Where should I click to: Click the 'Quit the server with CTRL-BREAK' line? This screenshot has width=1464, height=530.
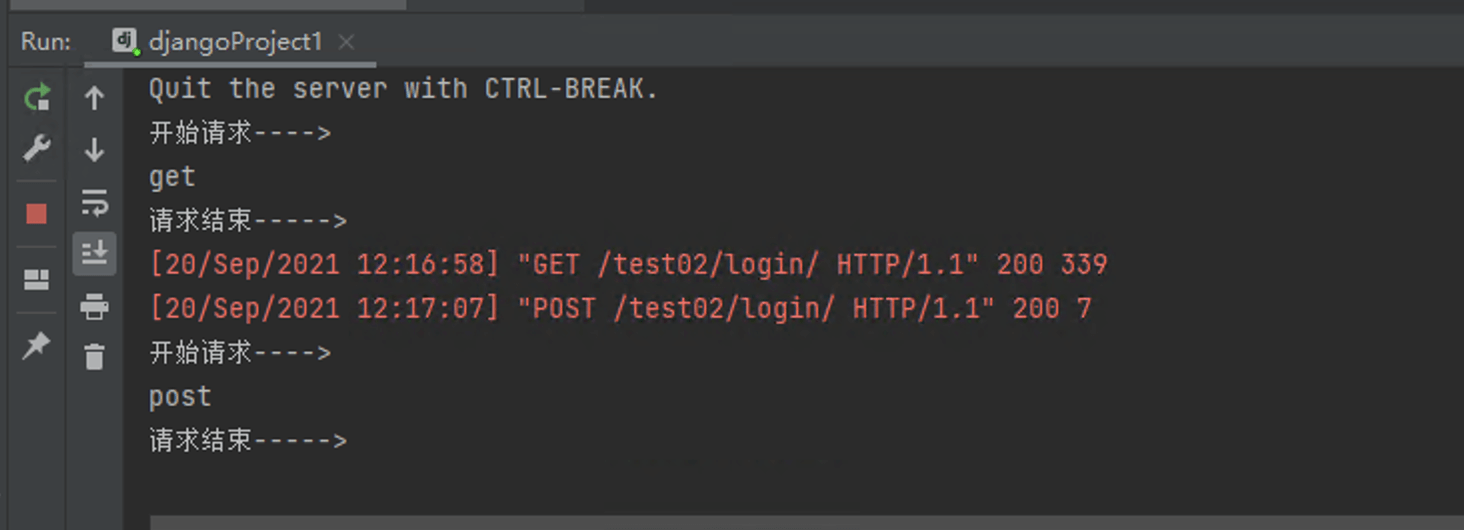click(x=404, y=88)
